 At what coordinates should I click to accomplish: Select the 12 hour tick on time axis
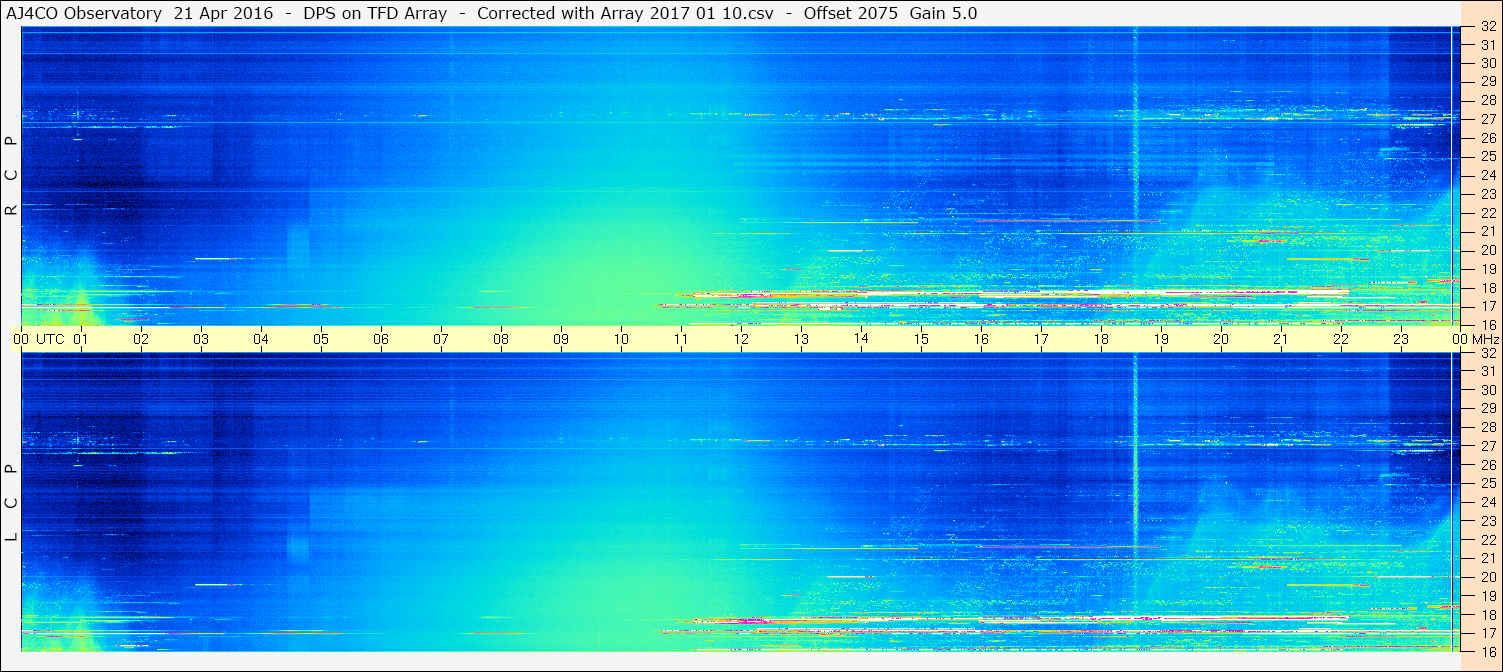tap(741, 339)
